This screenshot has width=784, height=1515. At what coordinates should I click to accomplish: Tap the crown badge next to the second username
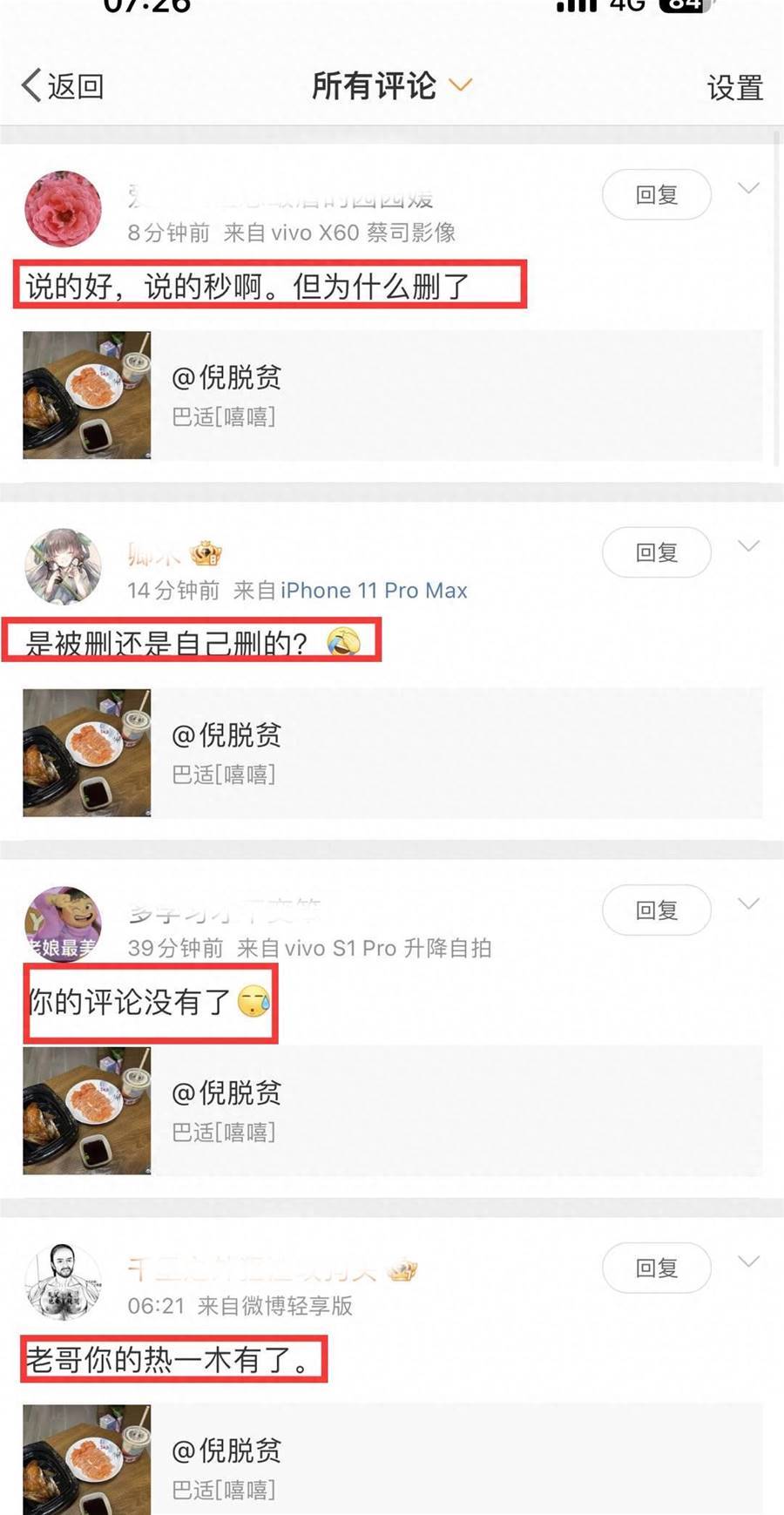206,553
